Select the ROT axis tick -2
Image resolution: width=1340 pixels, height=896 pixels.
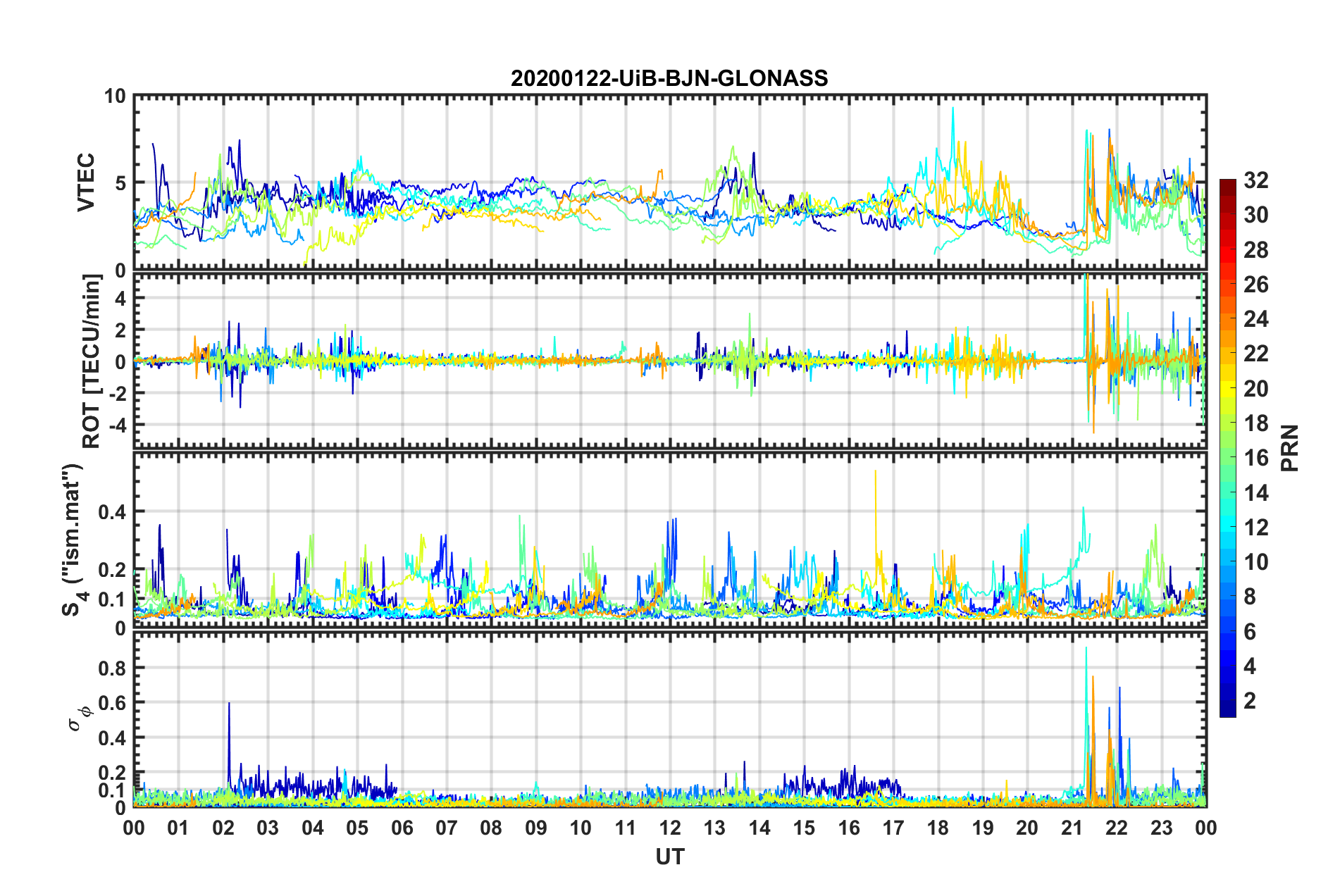[117, 393]
